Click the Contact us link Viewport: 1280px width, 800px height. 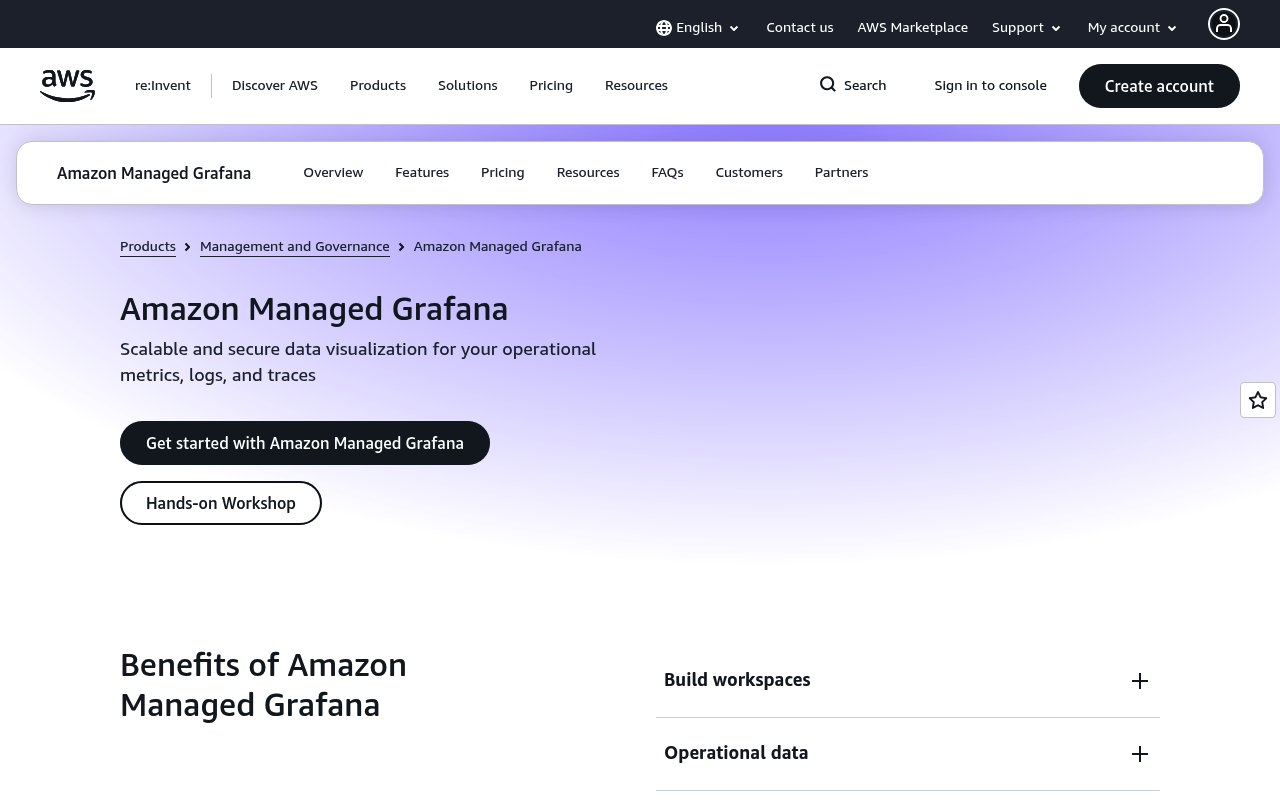[800, 28]
